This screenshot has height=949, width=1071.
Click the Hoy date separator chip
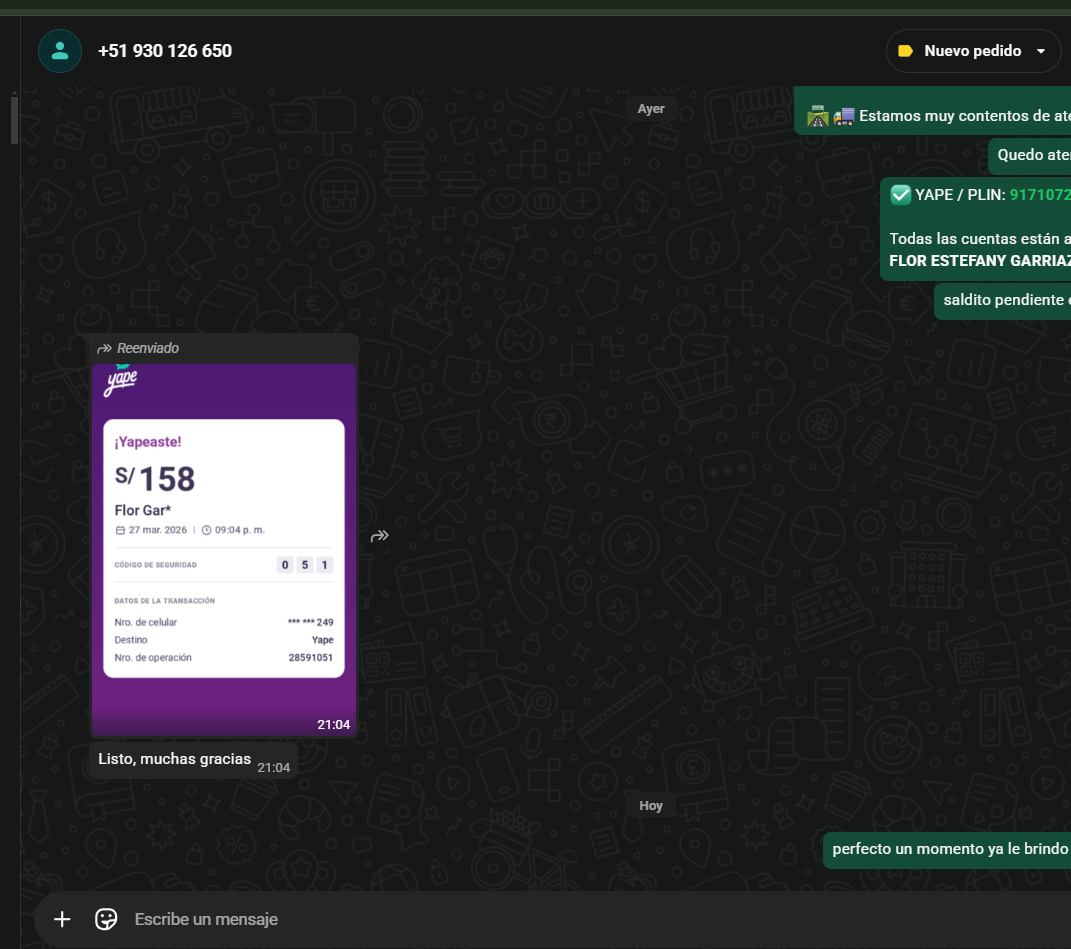(651, 806)
